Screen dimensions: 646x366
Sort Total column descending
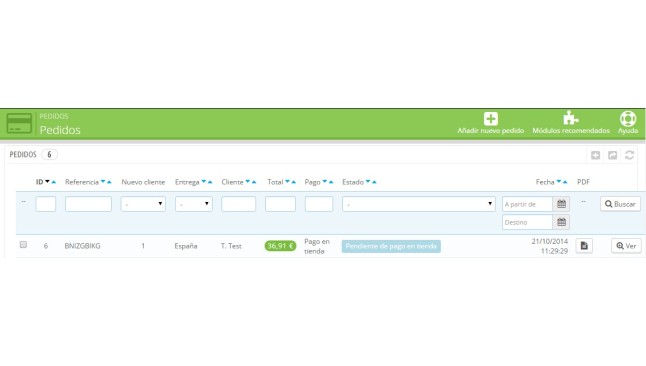click(288, 181)
